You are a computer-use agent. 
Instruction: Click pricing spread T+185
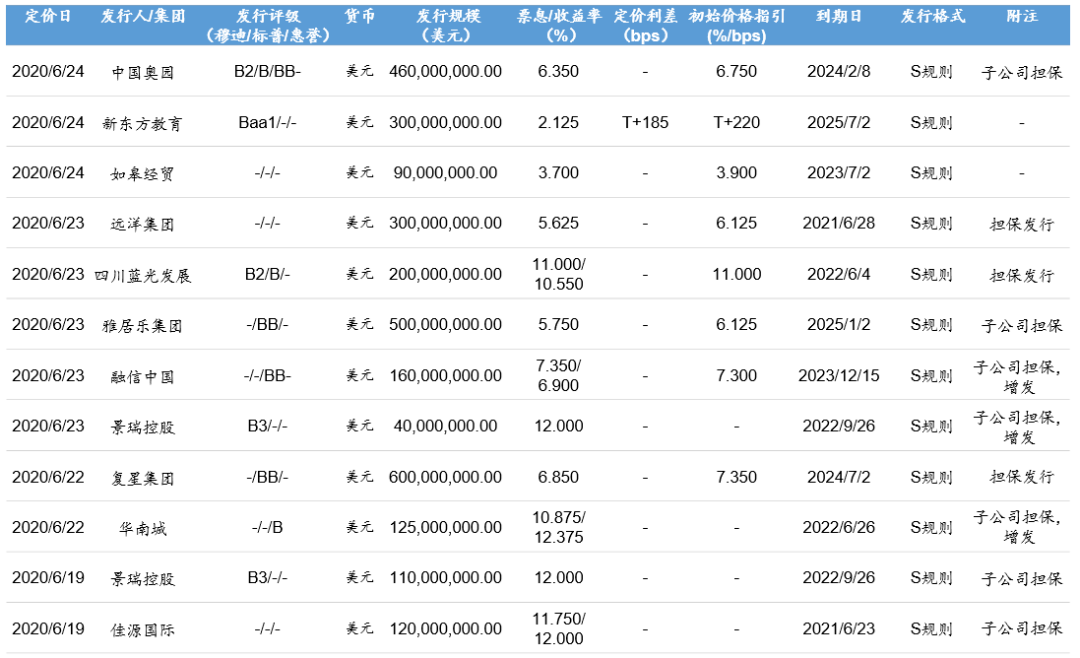pos(645,123)
